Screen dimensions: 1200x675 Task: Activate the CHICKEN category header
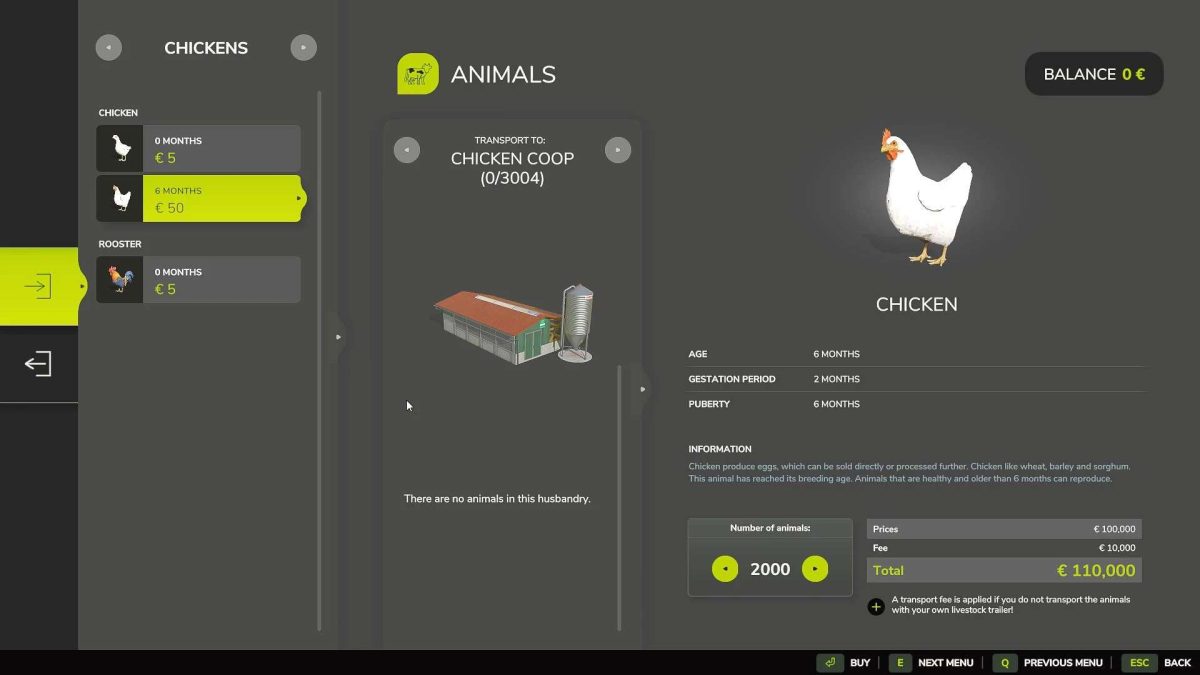pos(118,112)
